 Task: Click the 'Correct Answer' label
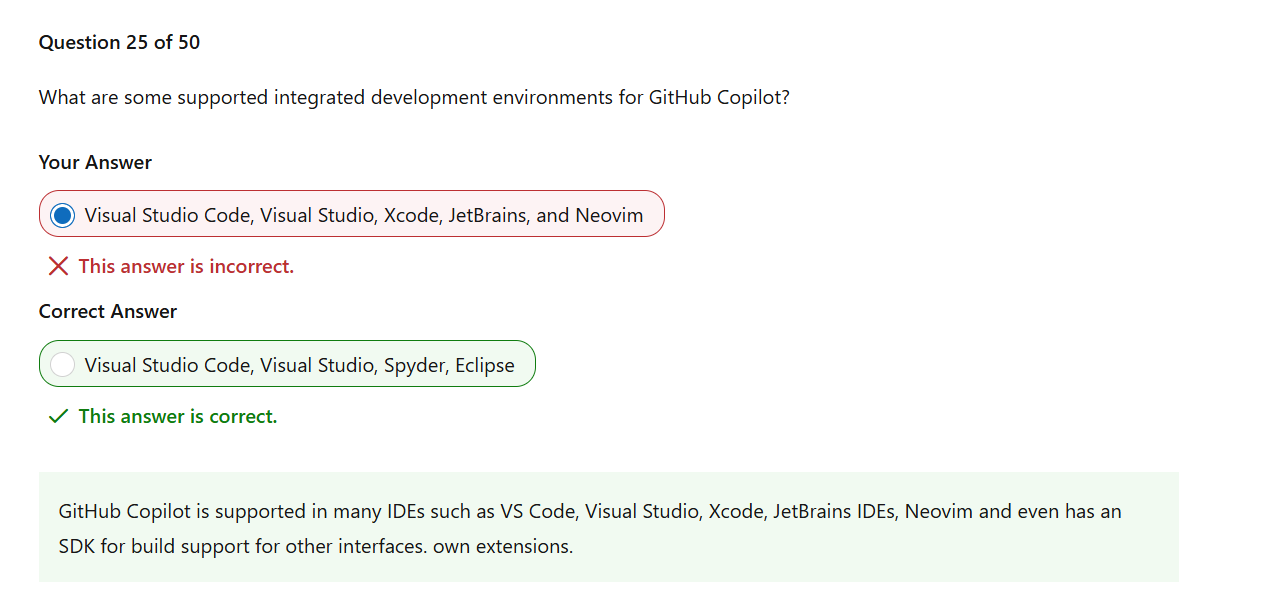tap(108, 311)
